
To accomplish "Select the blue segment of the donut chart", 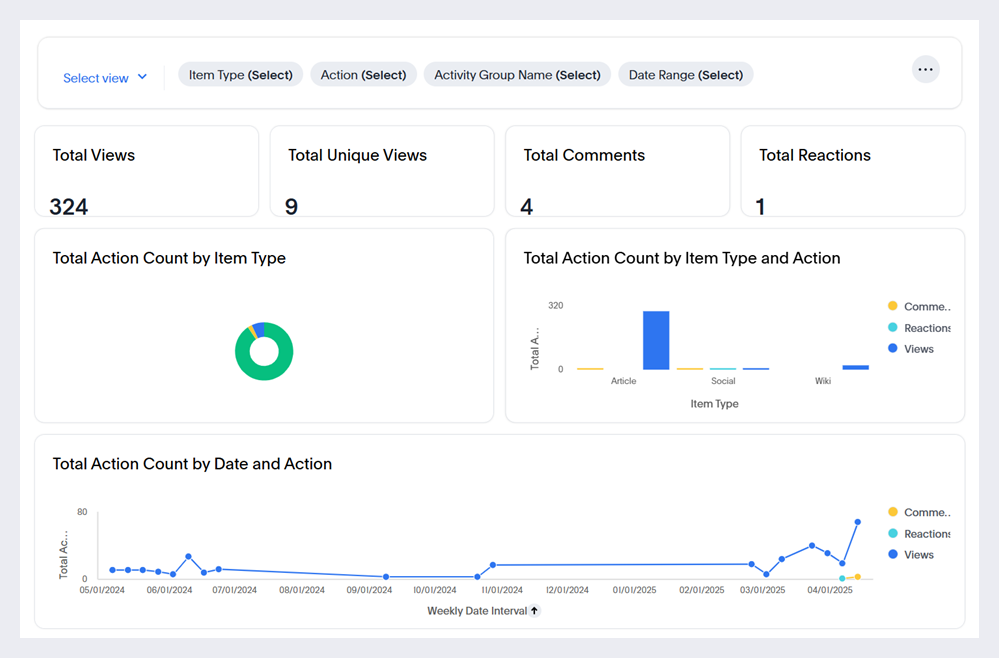I will [260, 328].
